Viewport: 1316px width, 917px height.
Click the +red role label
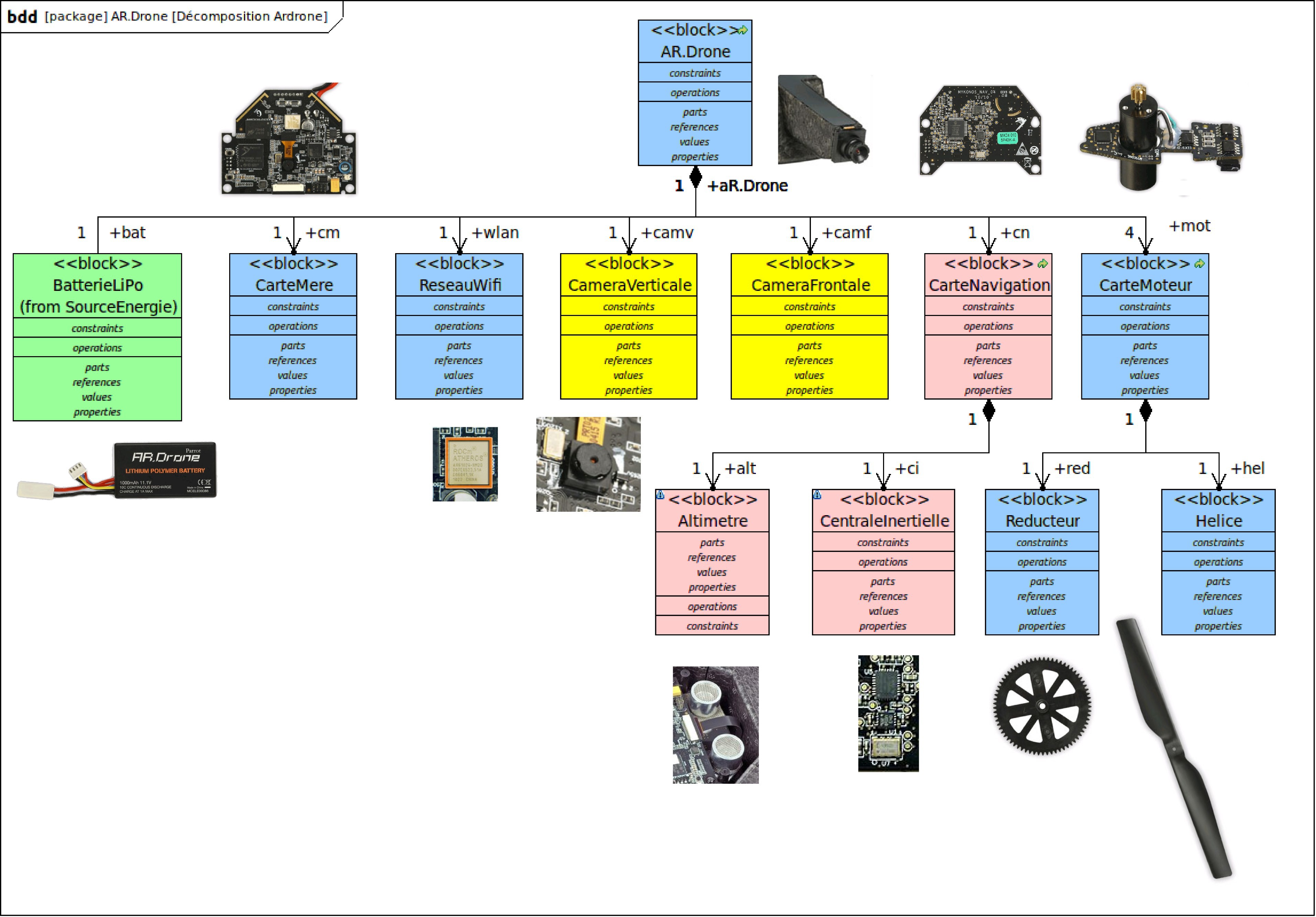click(x=1072, y=468)
